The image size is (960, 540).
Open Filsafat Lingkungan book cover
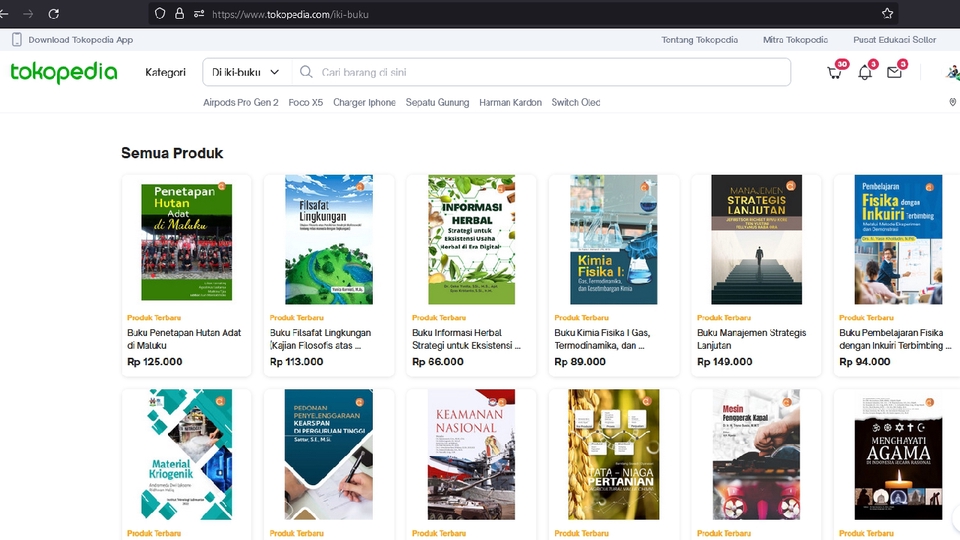329,239
